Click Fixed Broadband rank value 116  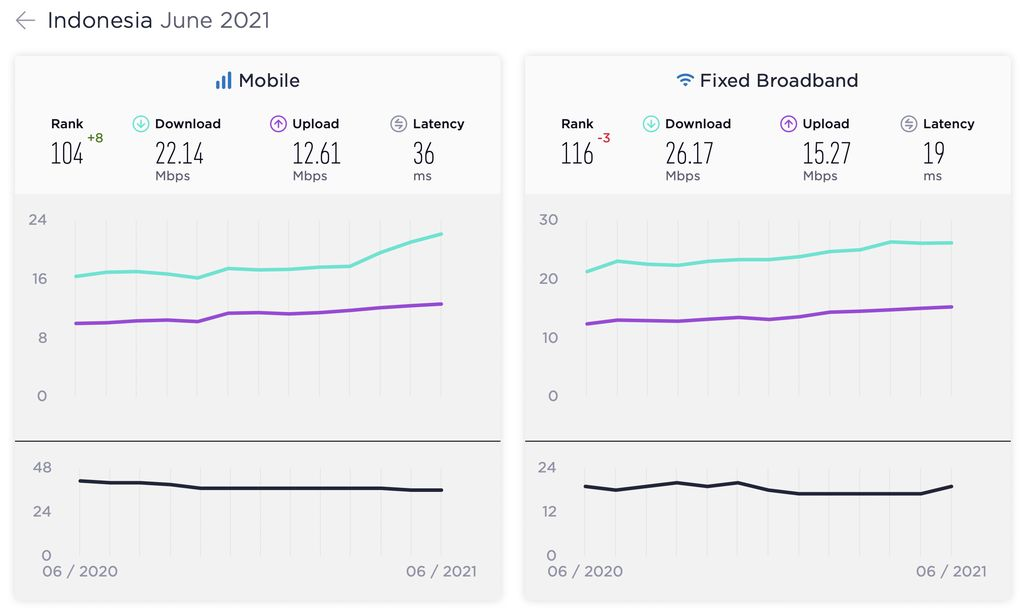tap(577, 153)
